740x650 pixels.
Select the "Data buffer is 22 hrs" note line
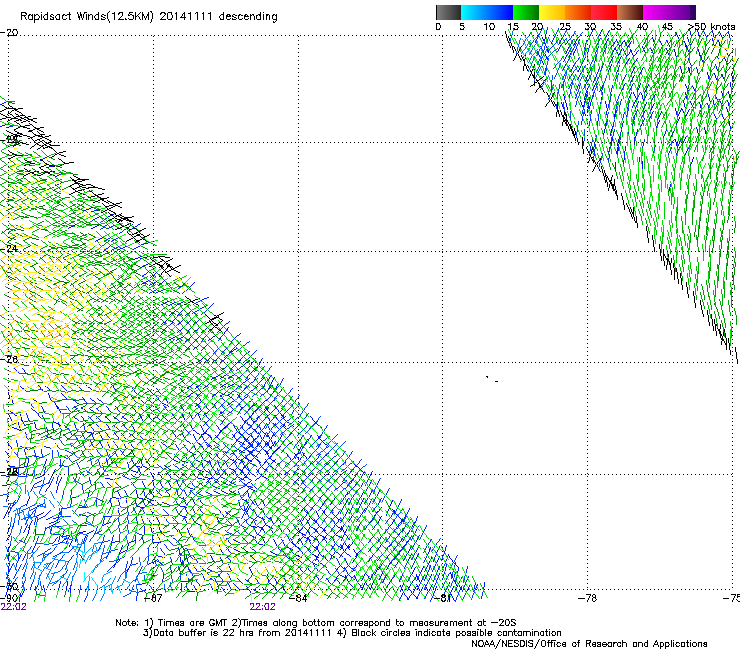pyautogui.click(x=352, y=633)
